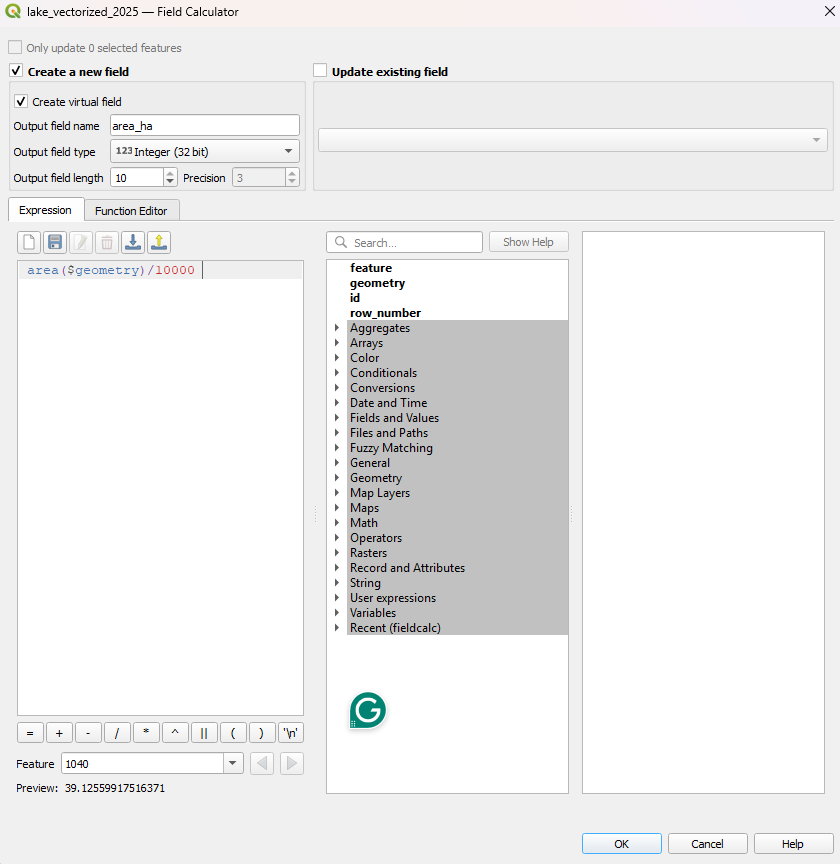The image size is (840, 864).
Task: Toggle 'Only update 0 selected features' checkbox
Action: [x=15, y=47]
